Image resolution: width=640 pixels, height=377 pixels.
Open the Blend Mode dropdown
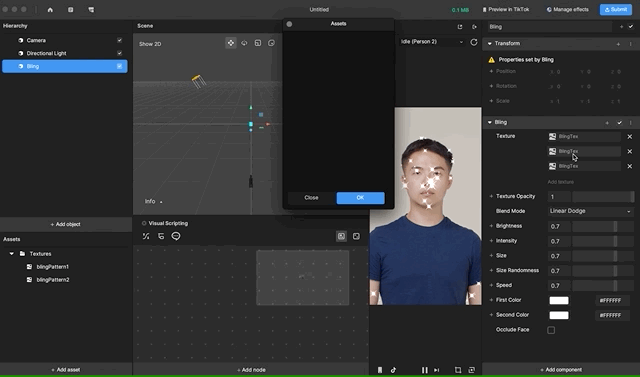point(590,211)
